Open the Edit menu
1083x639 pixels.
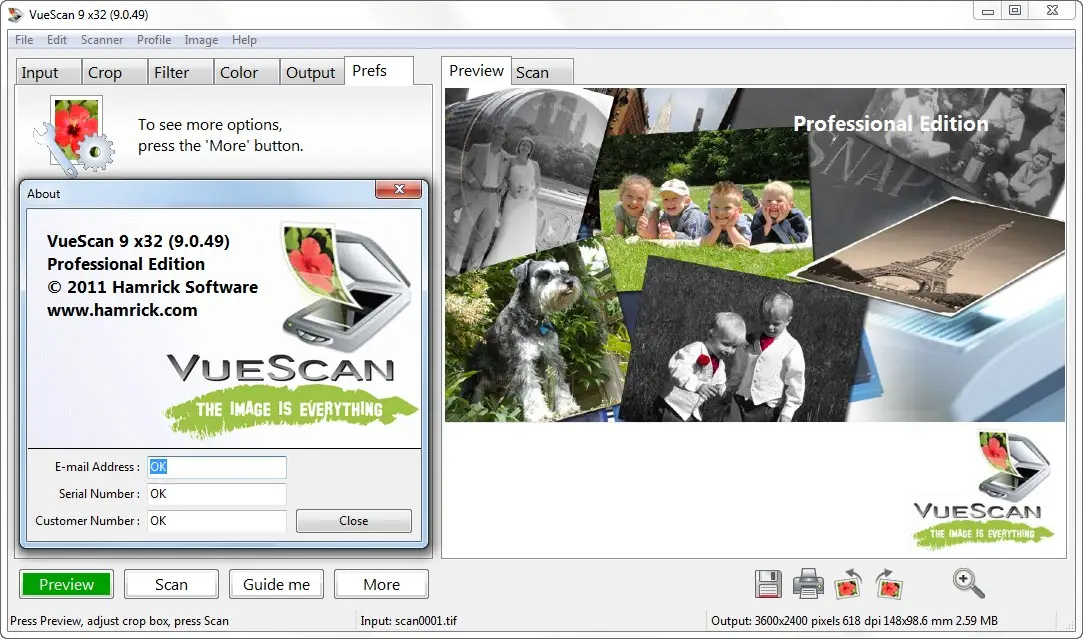57,40
